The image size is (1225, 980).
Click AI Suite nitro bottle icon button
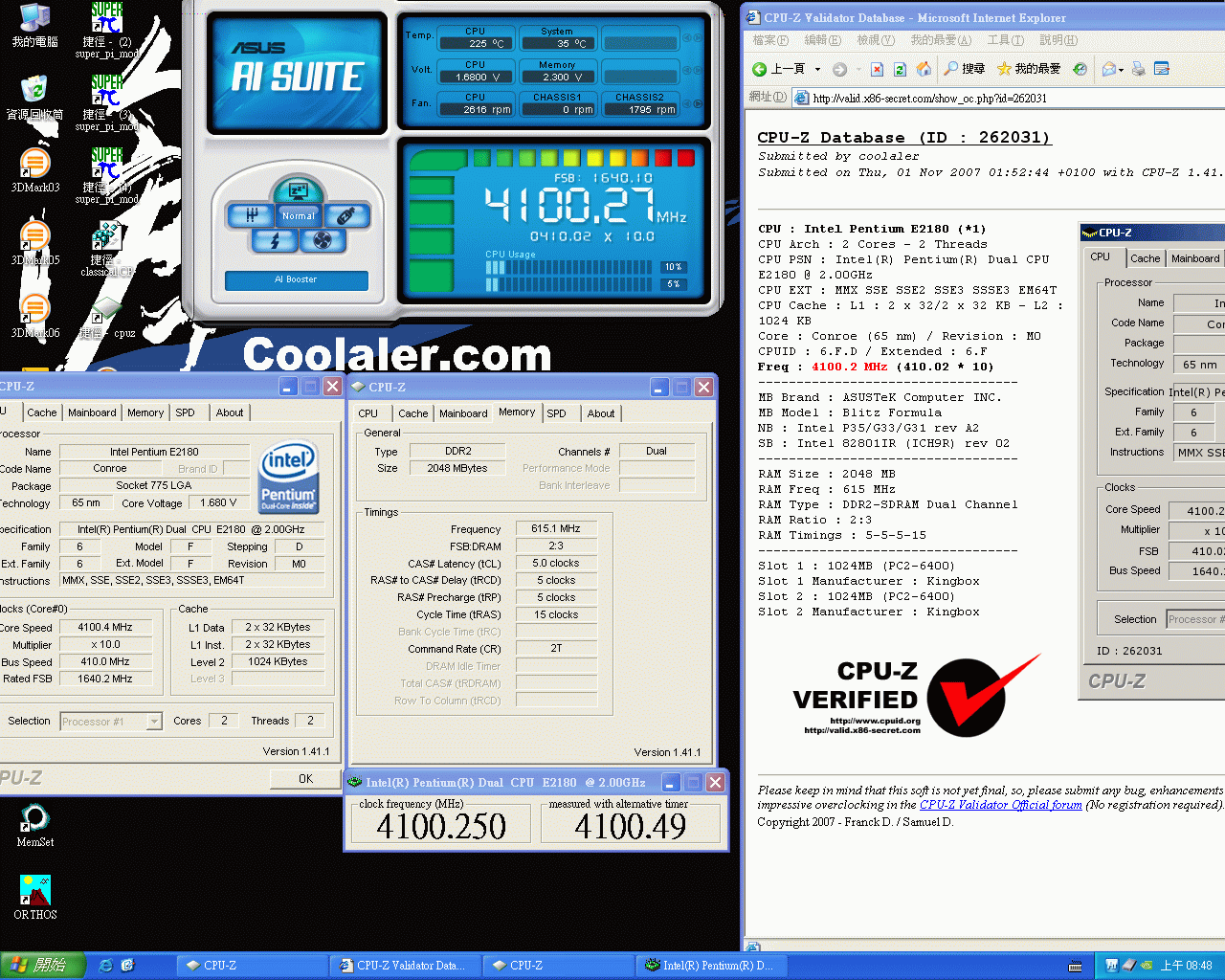(346, 215)
